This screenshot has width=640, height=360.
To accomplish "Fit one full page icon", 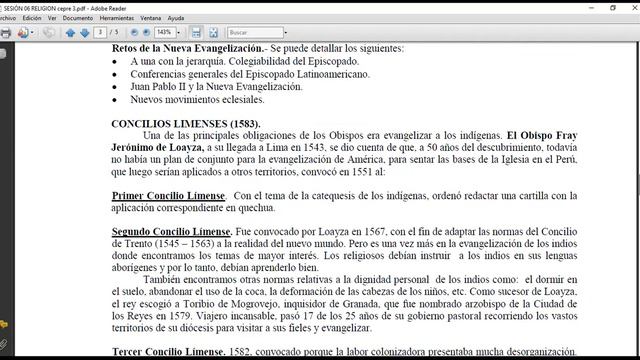I will [x=213, y=33].
